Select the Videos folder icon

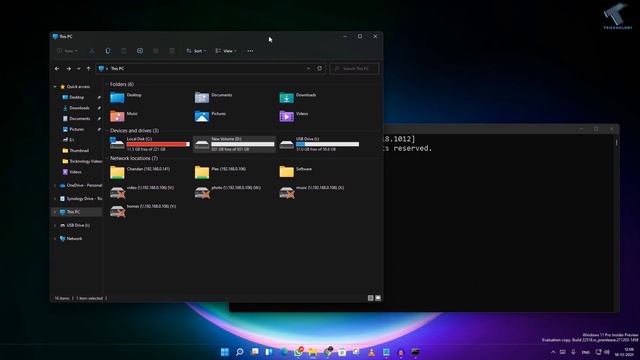[287, 116]
